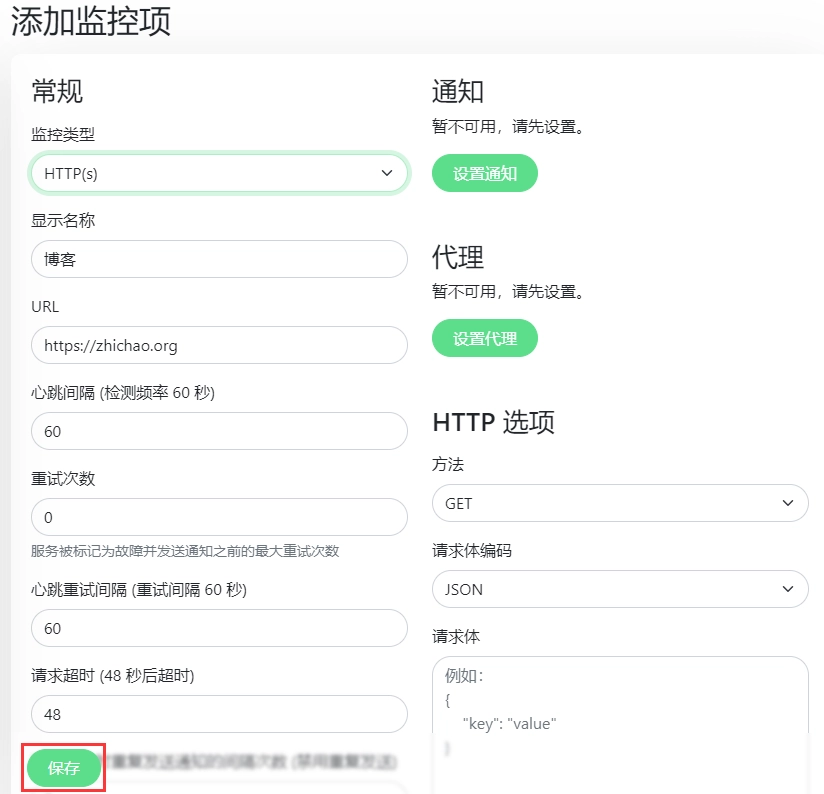The image size is (824, 794).
Task: Click the 设置代理 button
Action: click(485, 338)
